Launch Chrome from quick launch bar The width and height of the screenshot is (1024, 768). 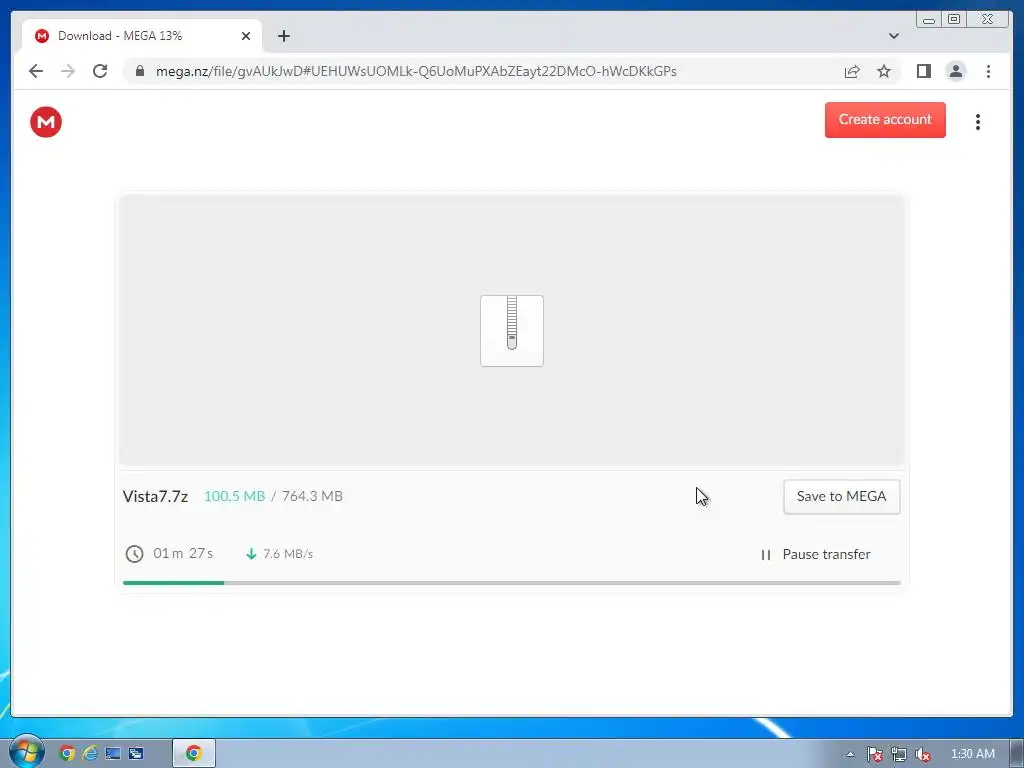(67, 754)
